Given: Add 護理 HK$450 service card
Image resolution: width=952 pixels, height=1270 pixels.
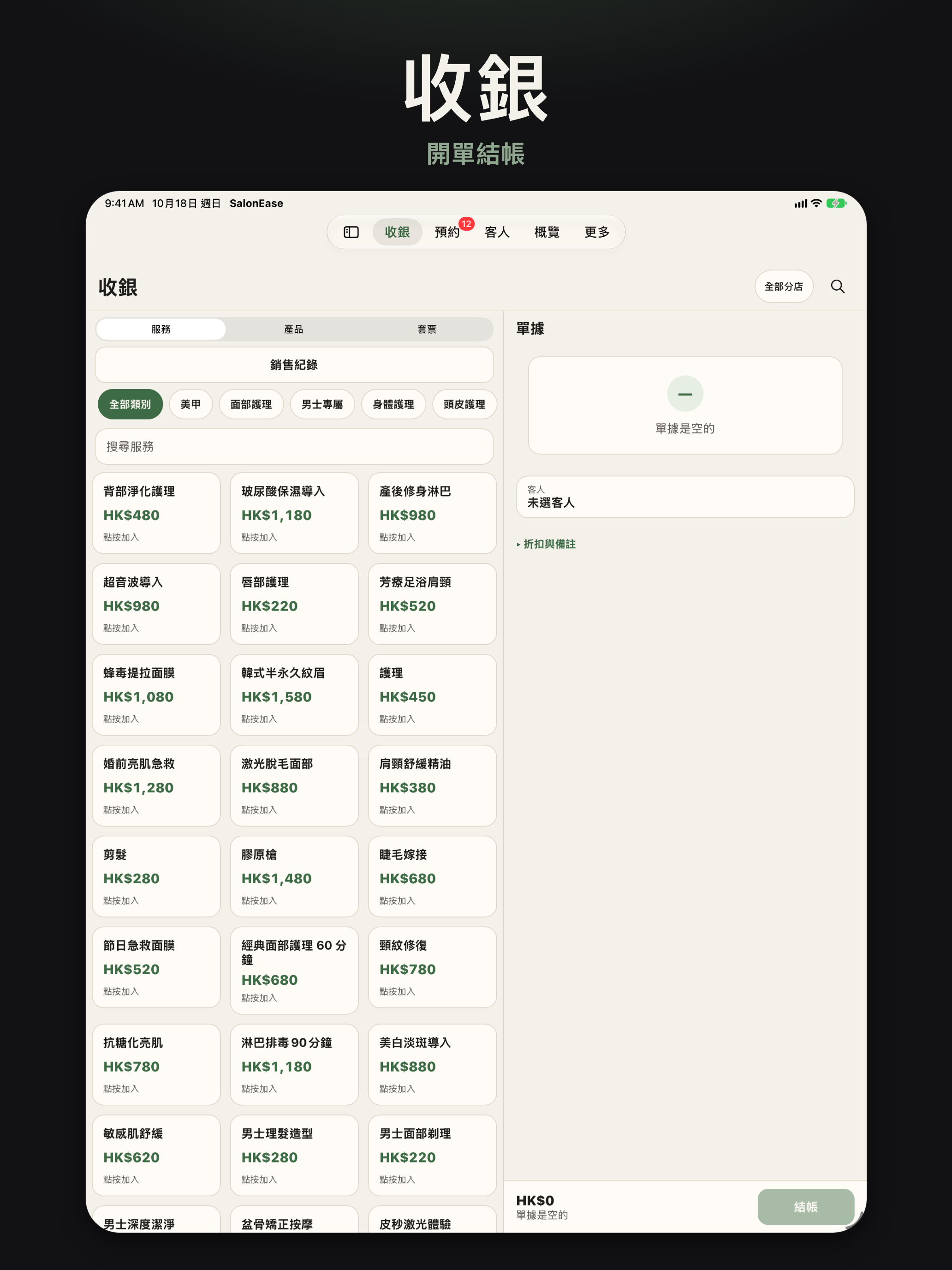Looking at the screenshot, I should 433,695.
